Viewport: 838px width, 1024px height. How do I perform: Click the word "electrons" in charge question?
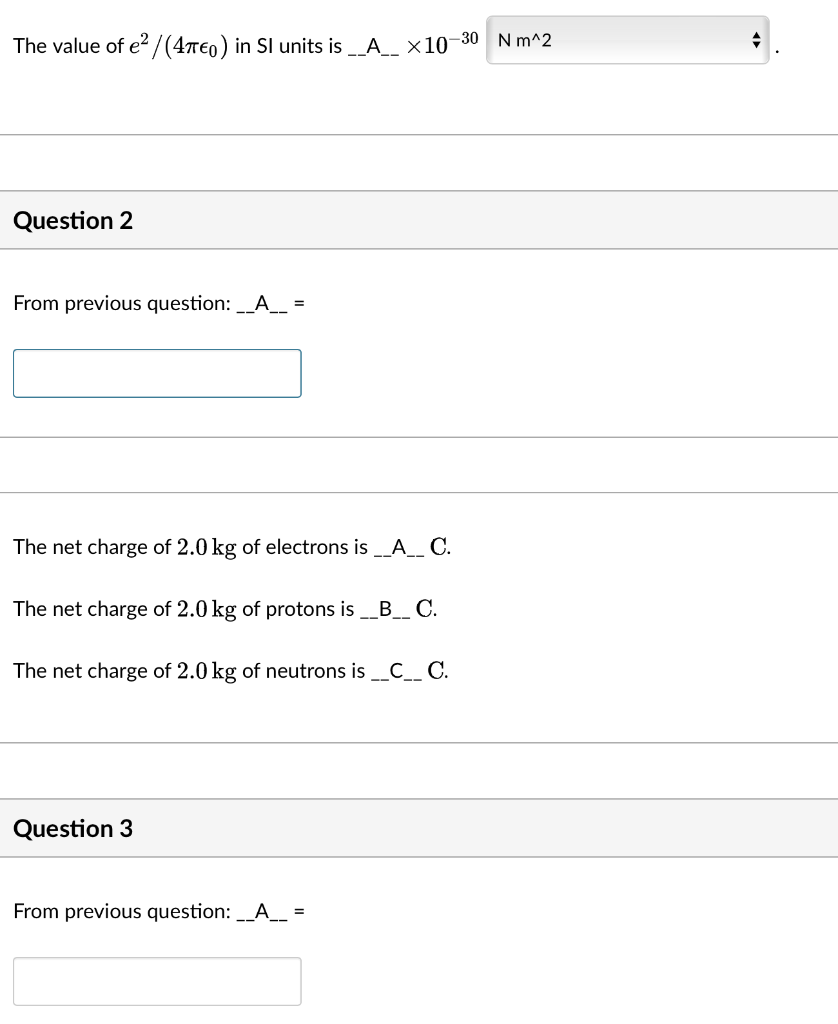point(305,547)
